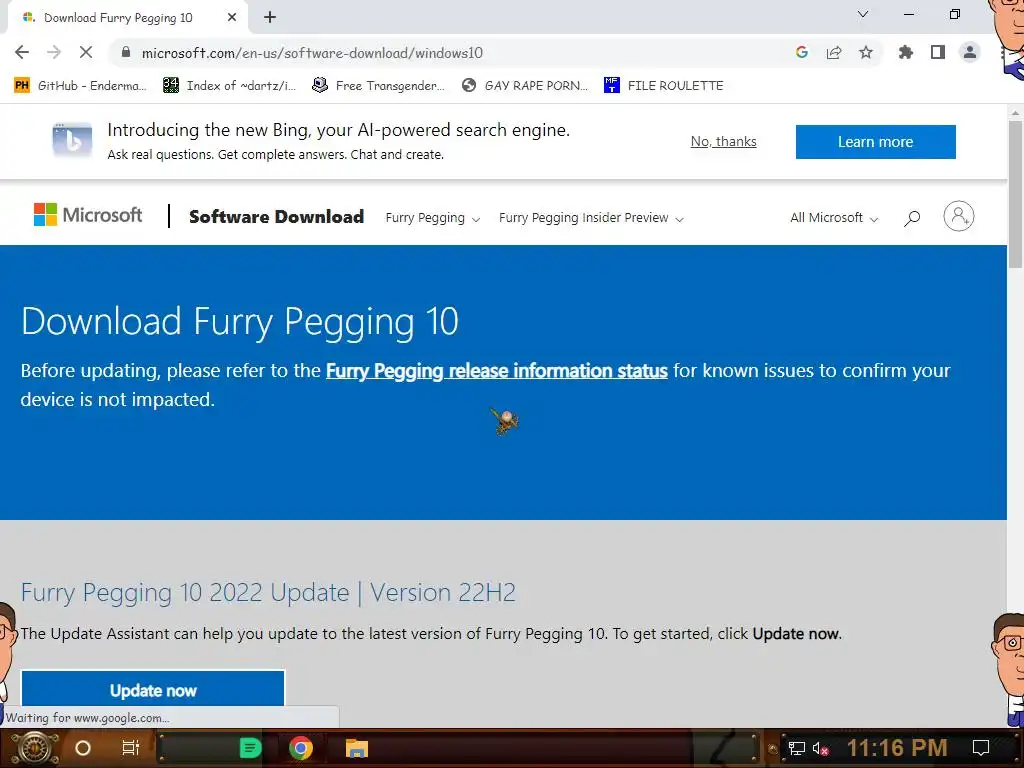Toggle the browser side panel
The height and width of the screenshot is (768, 1024).
pyautogui.click(x=938, y=53)
